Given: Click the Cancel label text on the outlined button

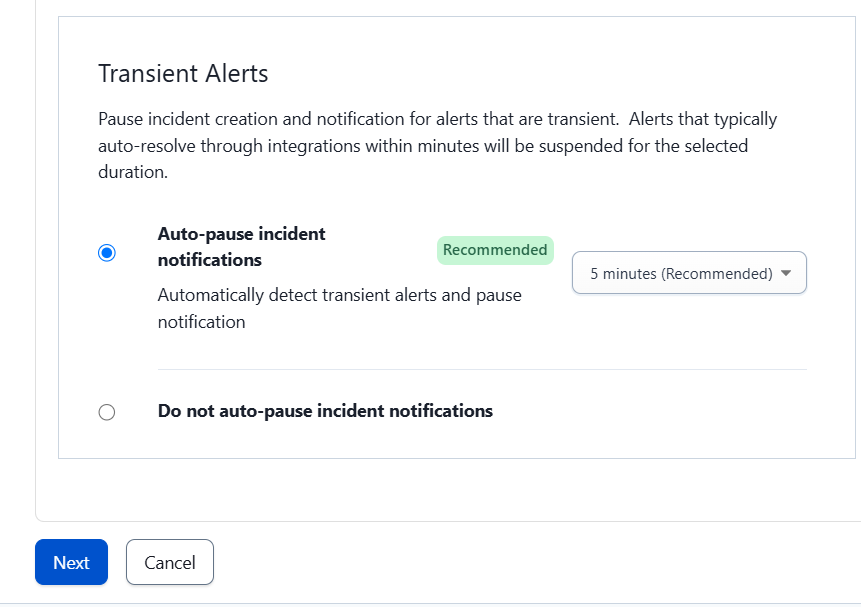Looking at the screenshot, I should point(170,563).
